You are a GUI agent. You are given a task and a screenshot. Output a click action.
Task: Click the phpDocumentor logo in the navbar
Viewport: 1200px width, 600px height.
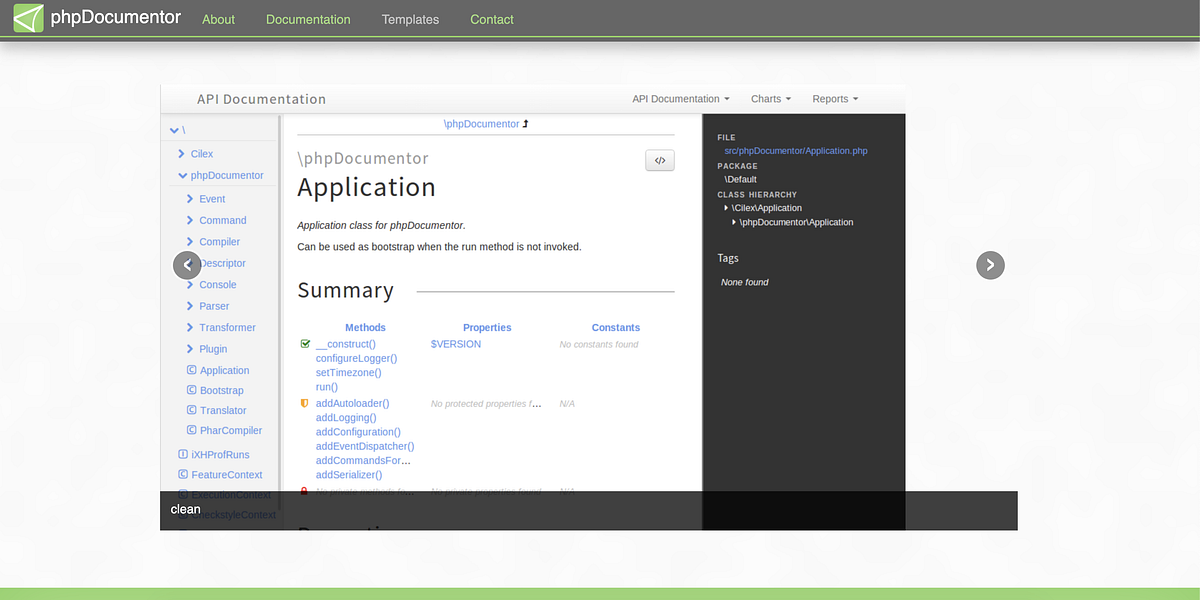coord(96,17)
